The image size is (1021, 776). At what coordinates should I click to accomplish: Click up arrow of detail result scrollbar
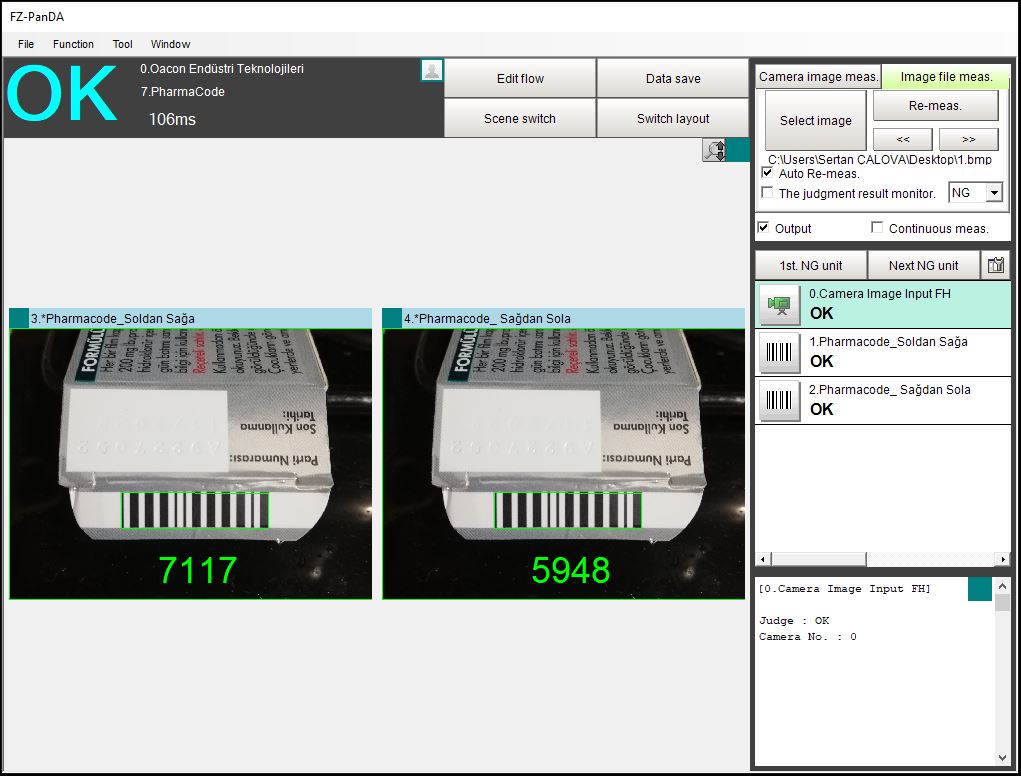point(1002,585)
